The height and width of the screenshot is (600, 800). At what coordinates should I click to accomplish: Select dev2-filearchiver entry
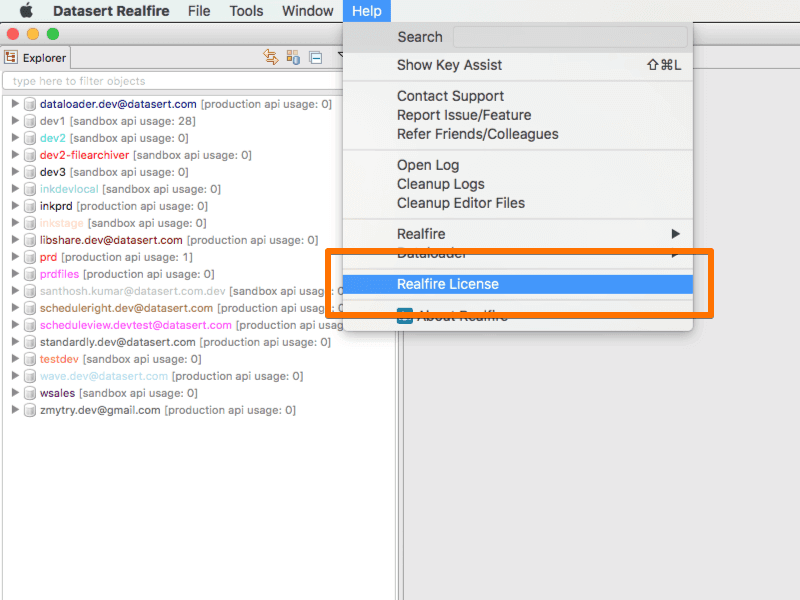coord(145,155)
